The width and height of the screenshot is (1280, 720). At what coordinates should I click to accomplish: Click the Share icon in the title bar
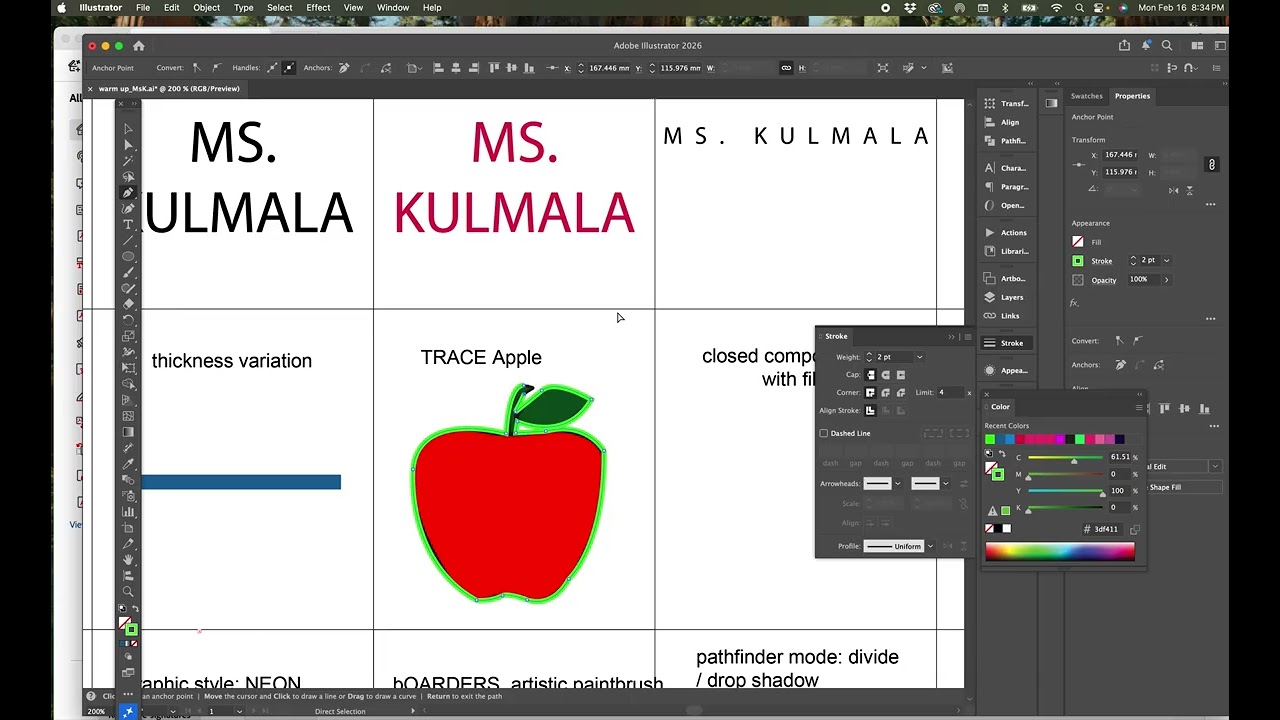click(1125, 45)
